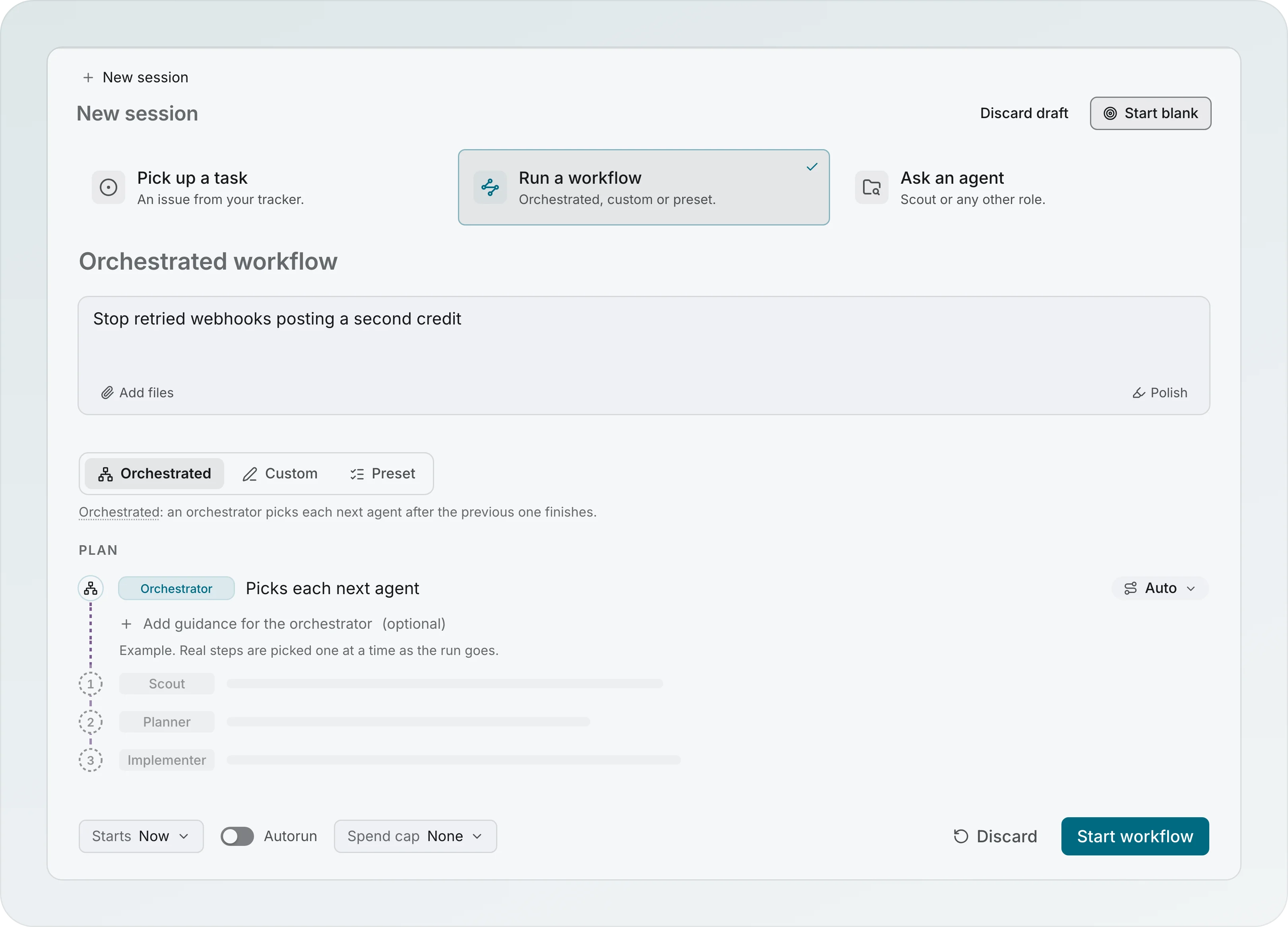Click the Implementer example step label

click(167, 760)
